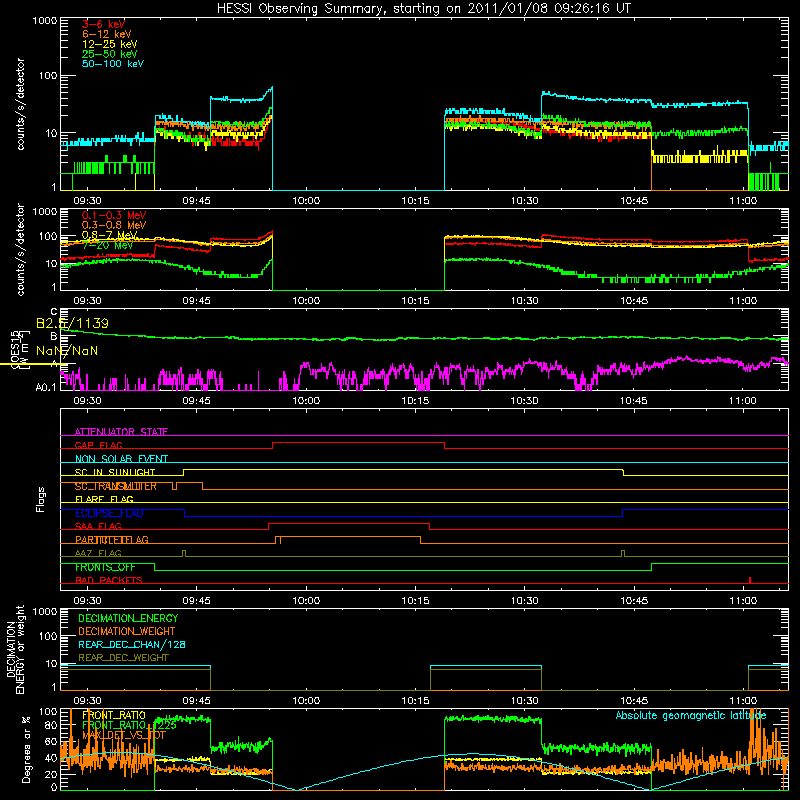Click the MAX_DET_VS_TOT legend label
This screenshot has width=800, height=800.
point(123,735)
